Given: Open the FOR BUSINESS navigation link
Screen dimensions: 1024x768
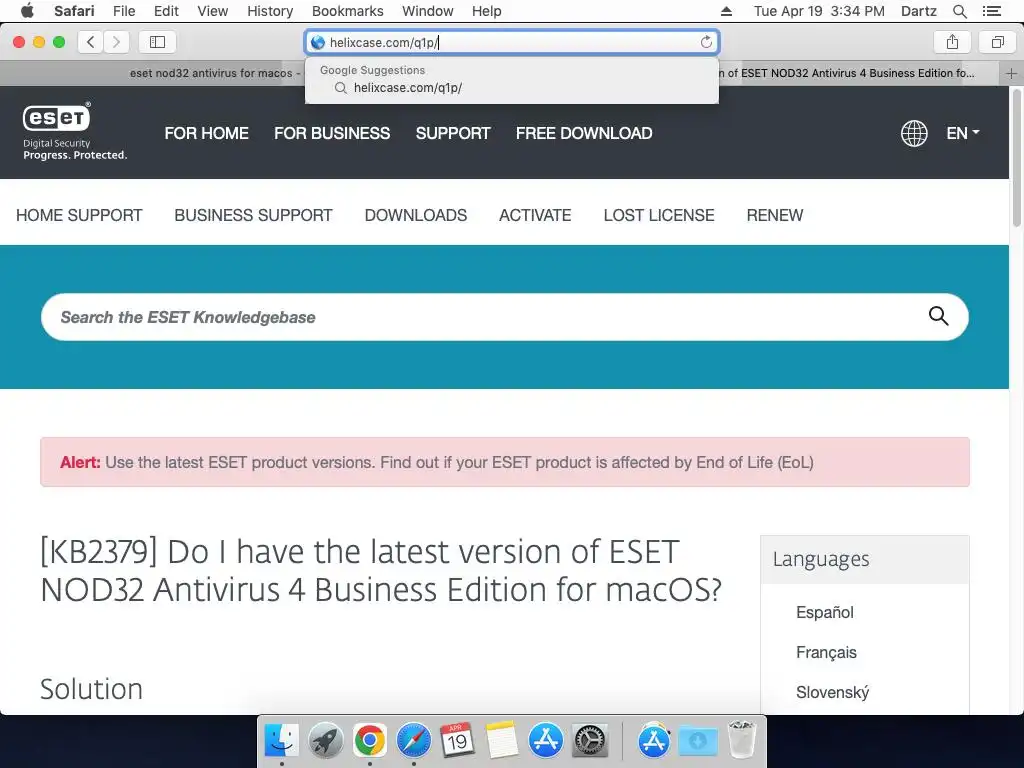Looking at the screenshot, I should click(x=332, y=133).
